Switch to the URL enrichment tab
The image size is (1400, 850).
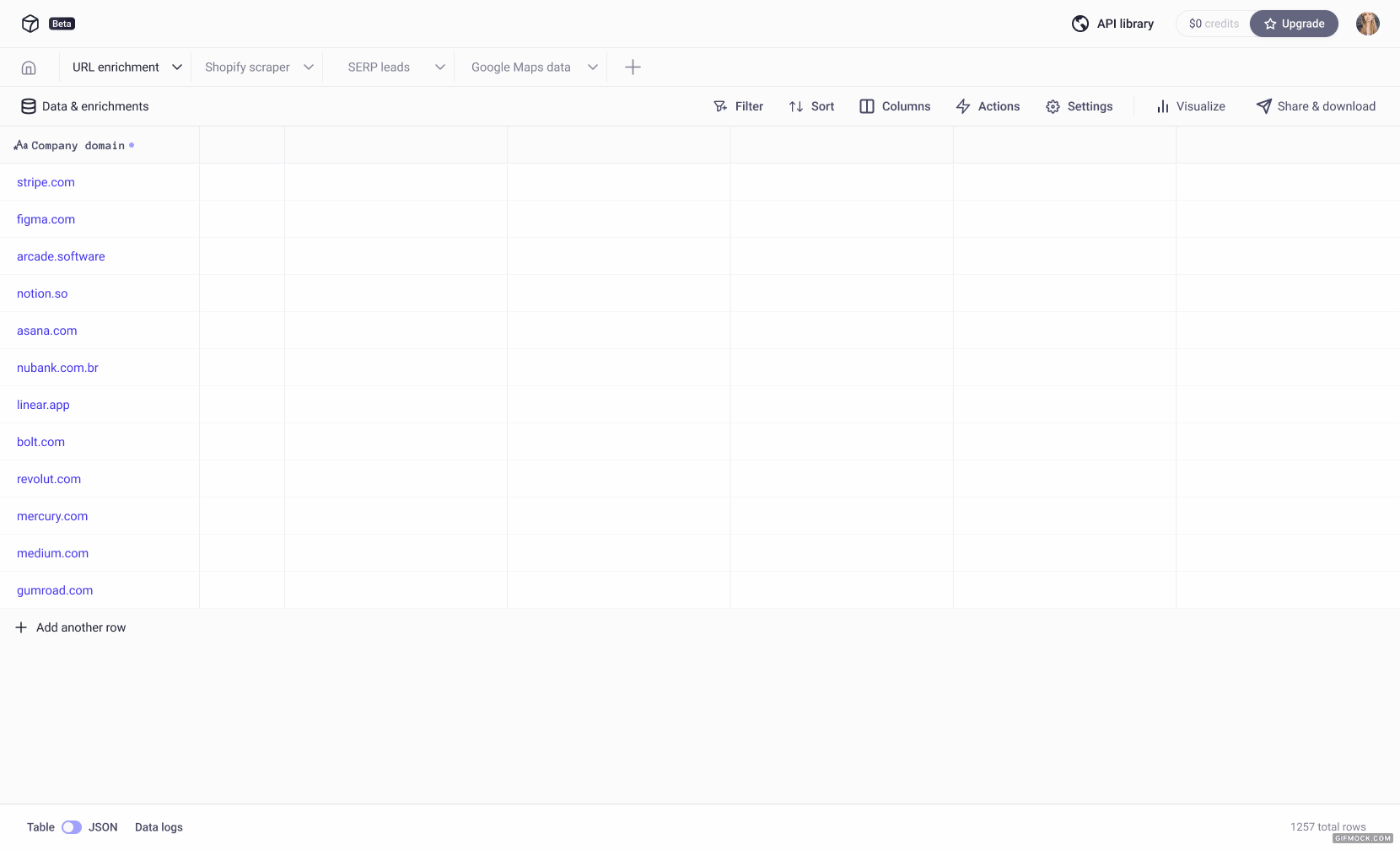(x=116, y=67)
